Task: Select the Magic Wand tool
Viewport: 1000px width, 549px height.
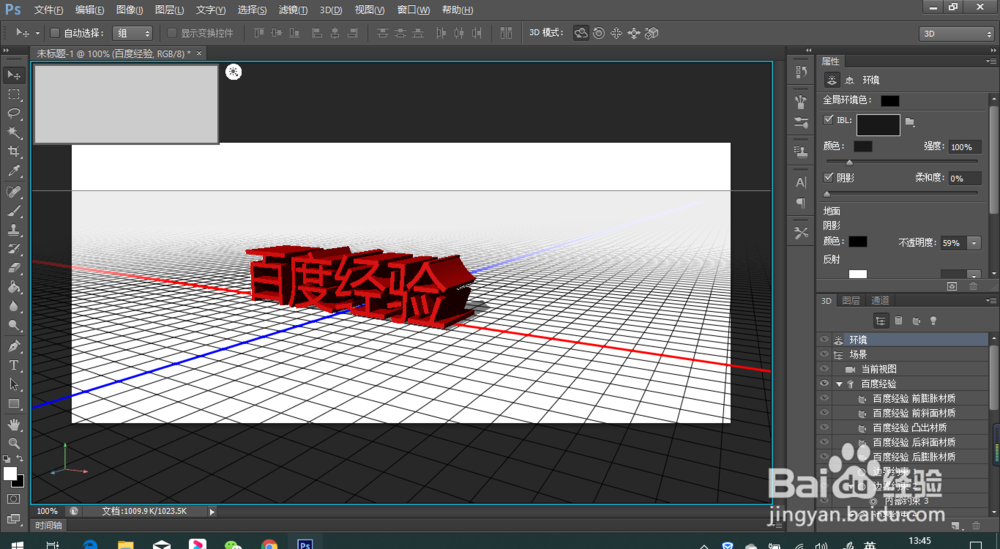Action: point(14,133)
